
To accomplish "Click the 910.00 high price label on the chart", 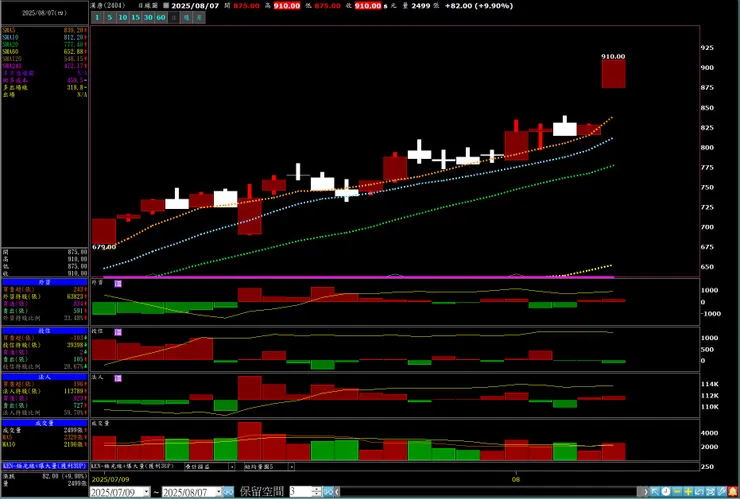I will 613,56.
